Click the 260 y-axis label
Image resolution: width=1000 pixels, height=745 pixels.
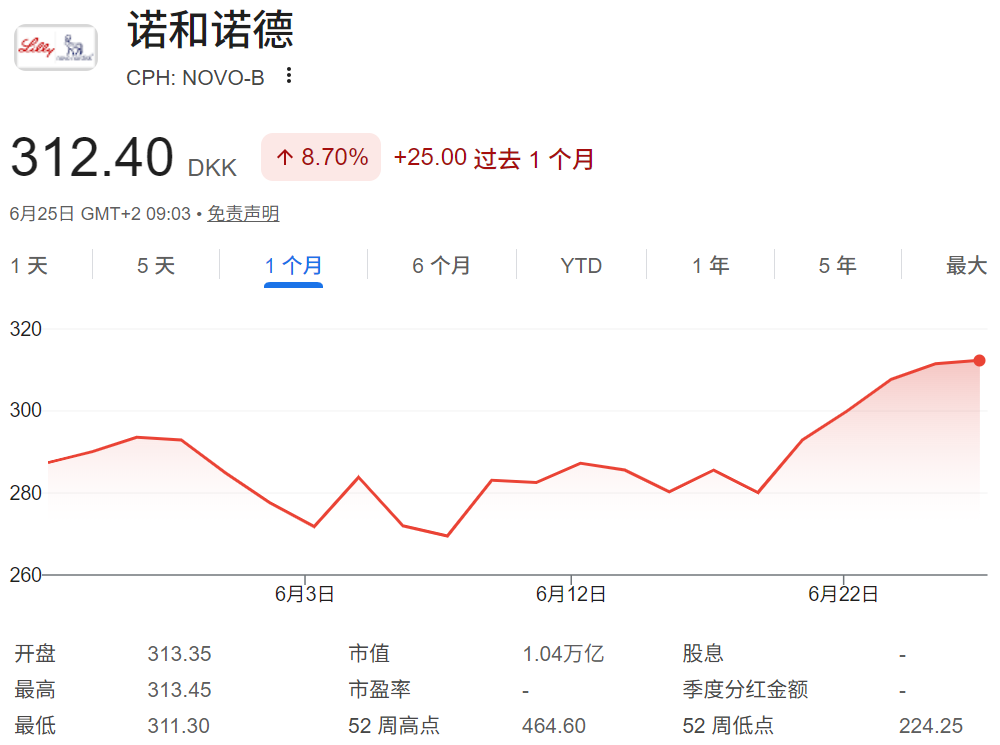pos(26,575)
